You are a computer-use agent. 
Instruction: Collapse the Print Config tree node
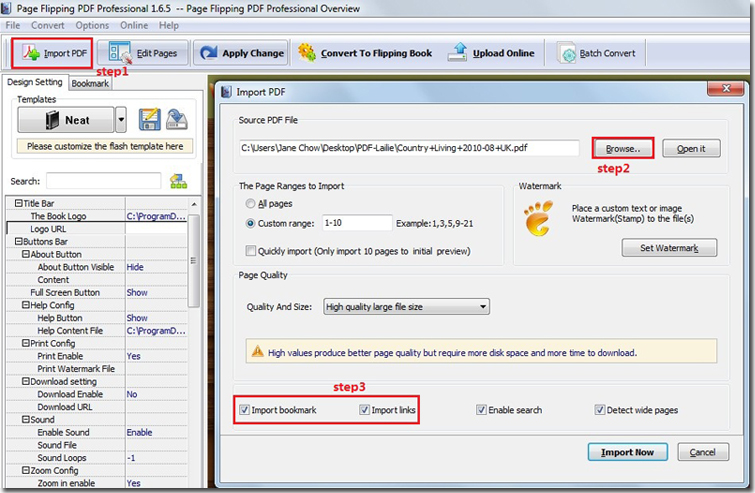point(26,343)
